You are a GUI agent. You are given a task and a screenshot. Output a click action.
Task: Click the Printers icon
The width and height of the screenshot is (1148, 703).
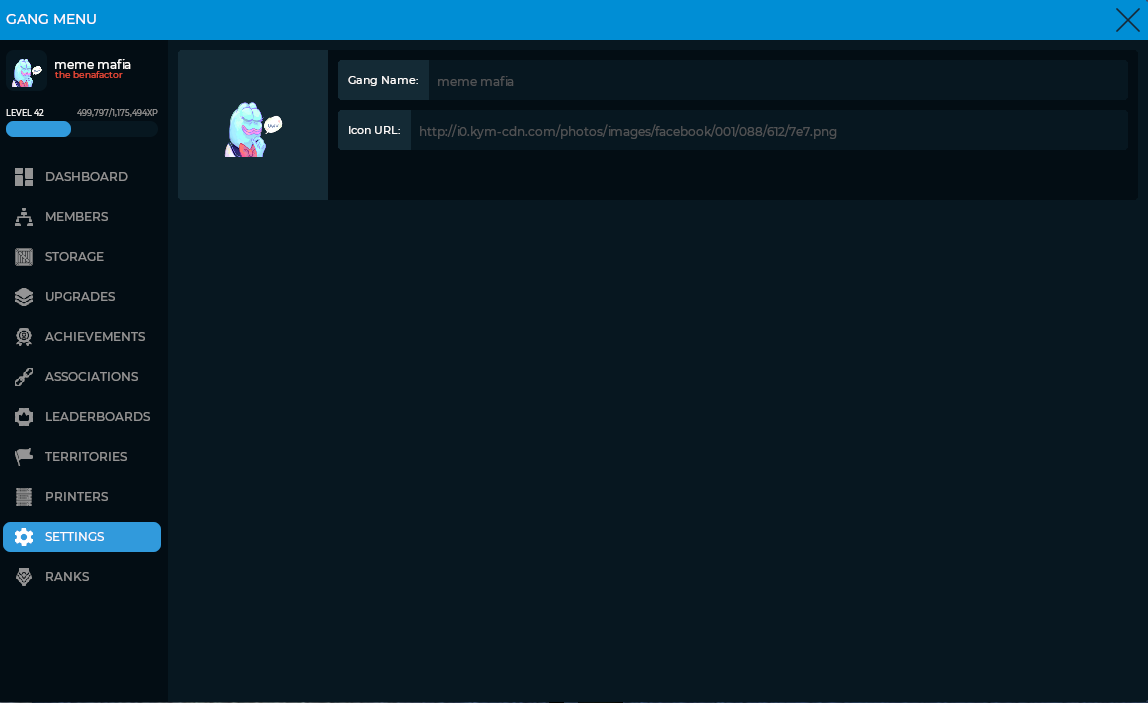(x=24, y=496)
